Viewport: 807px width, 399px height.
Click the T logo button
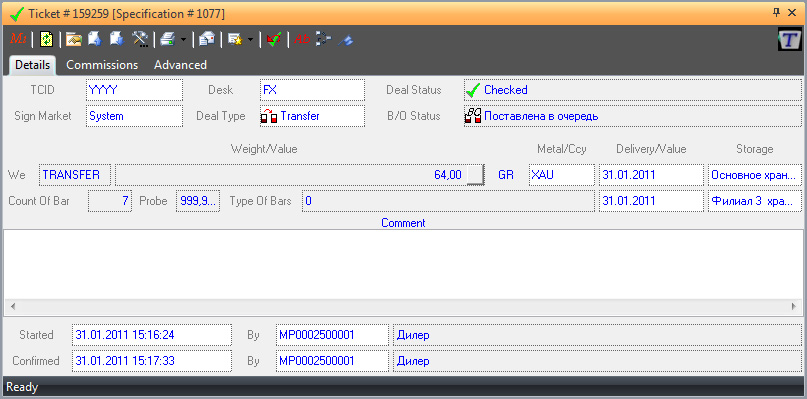coord(790,39)
